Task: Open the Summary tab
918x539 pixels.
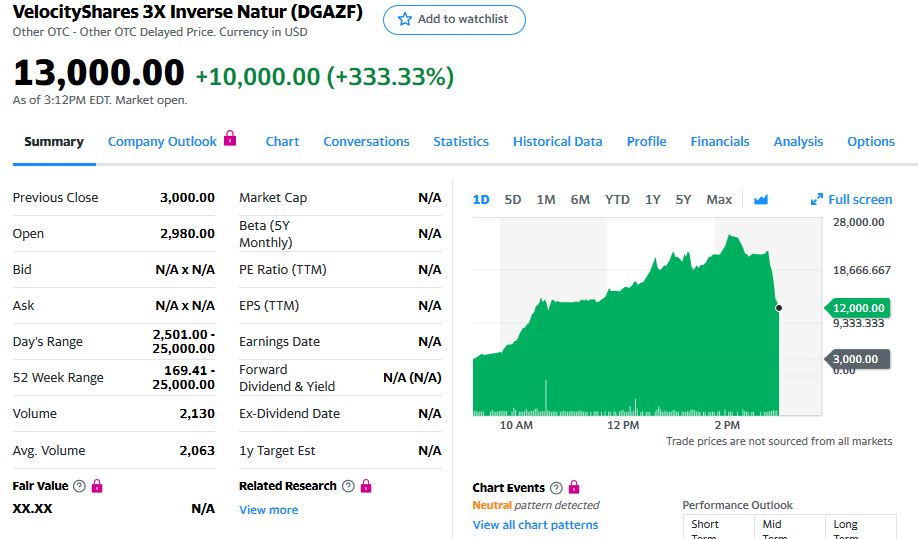Action: coord(54,142)
